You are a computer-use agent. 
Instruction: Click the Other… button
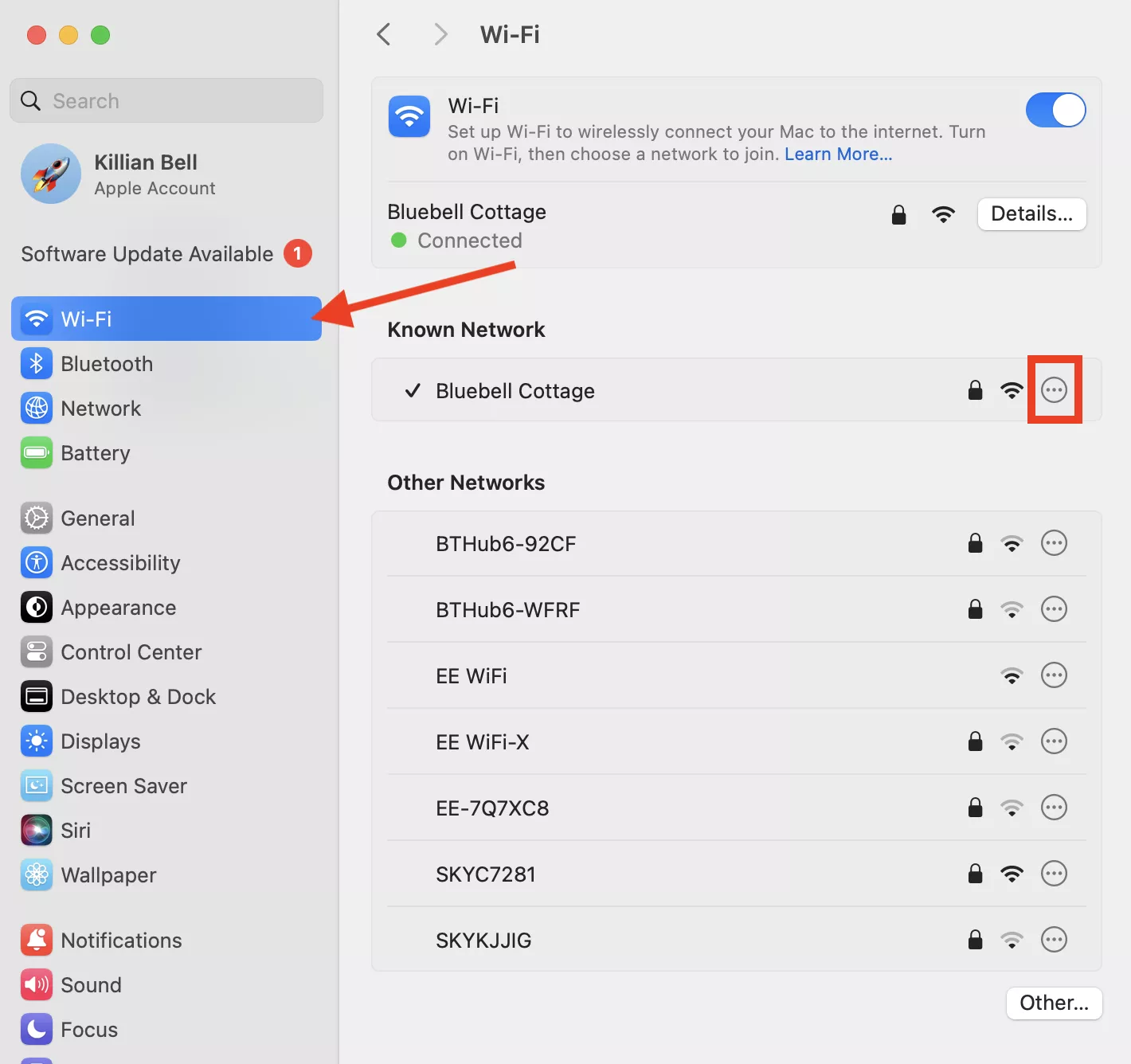1054,1003
